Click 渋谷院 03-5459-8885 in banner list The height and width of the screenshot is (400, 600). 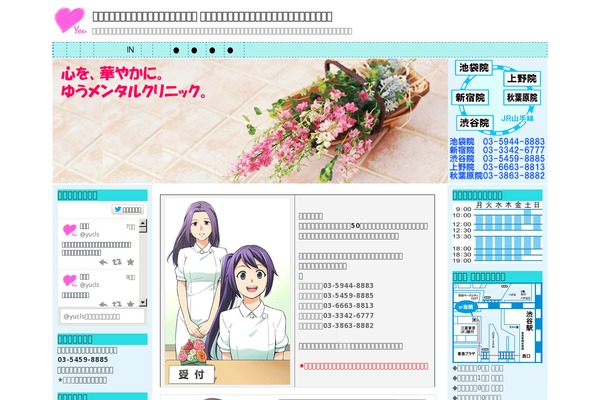(497, 158)
